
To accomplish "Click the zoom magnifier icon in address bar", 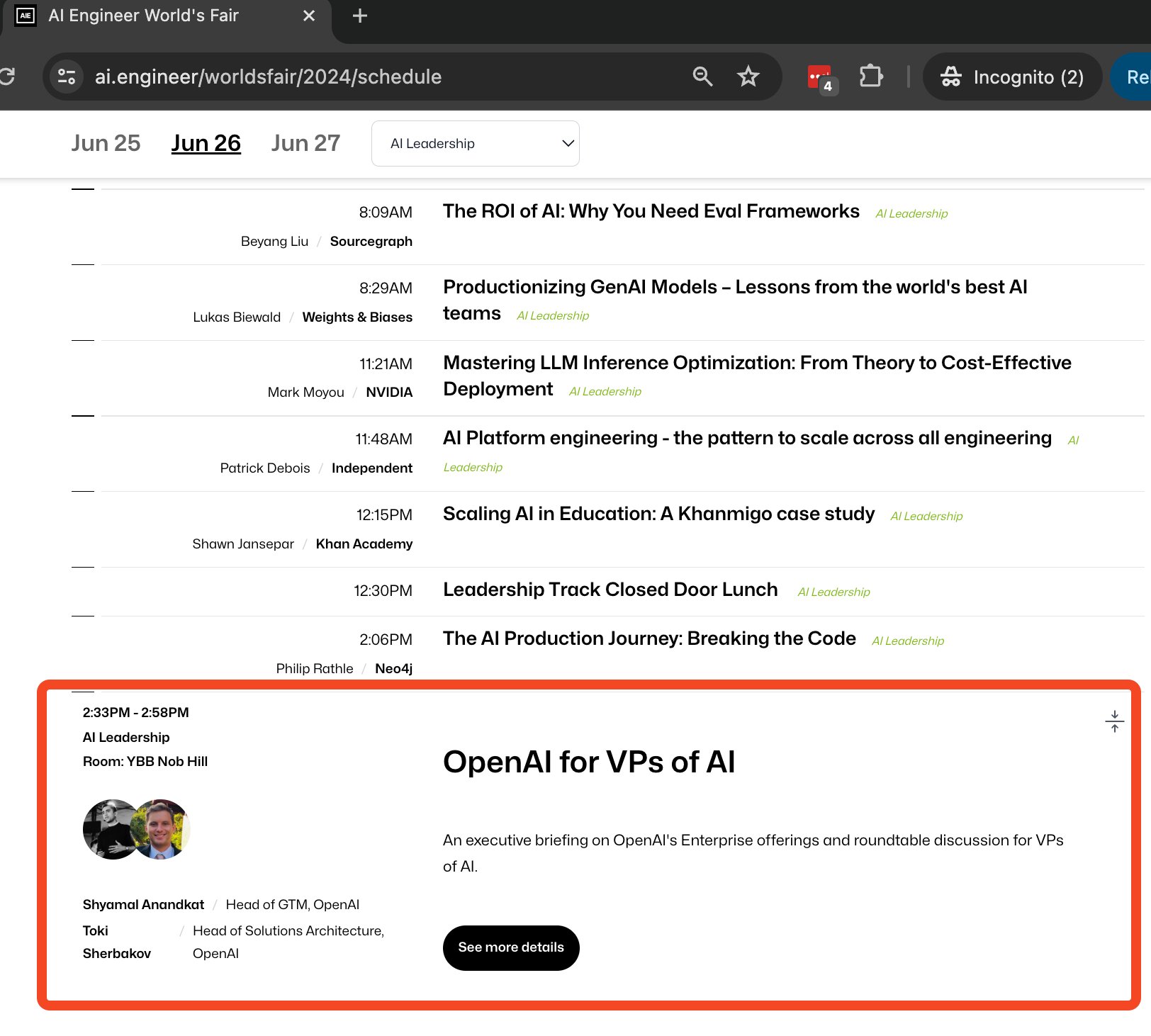I will click(702, 77).
